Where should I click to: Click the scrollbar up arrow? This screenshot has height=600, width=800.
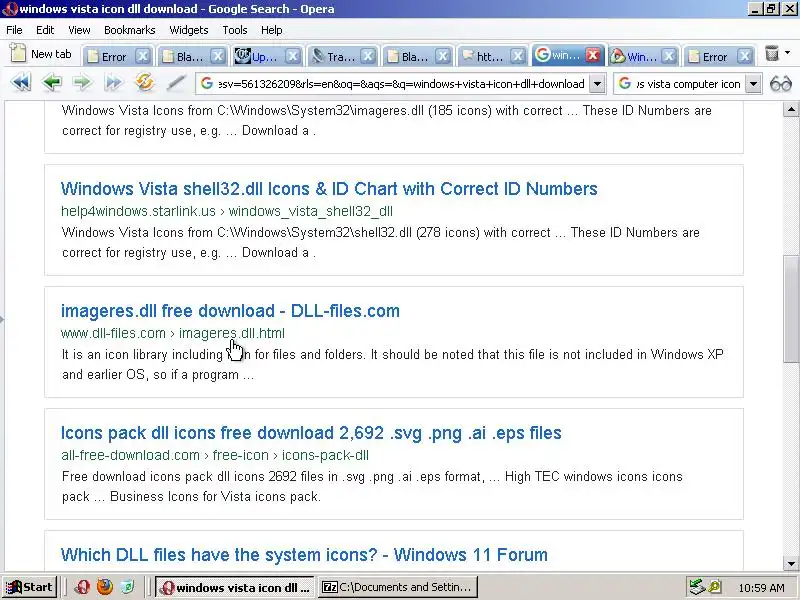coord(791,109)
